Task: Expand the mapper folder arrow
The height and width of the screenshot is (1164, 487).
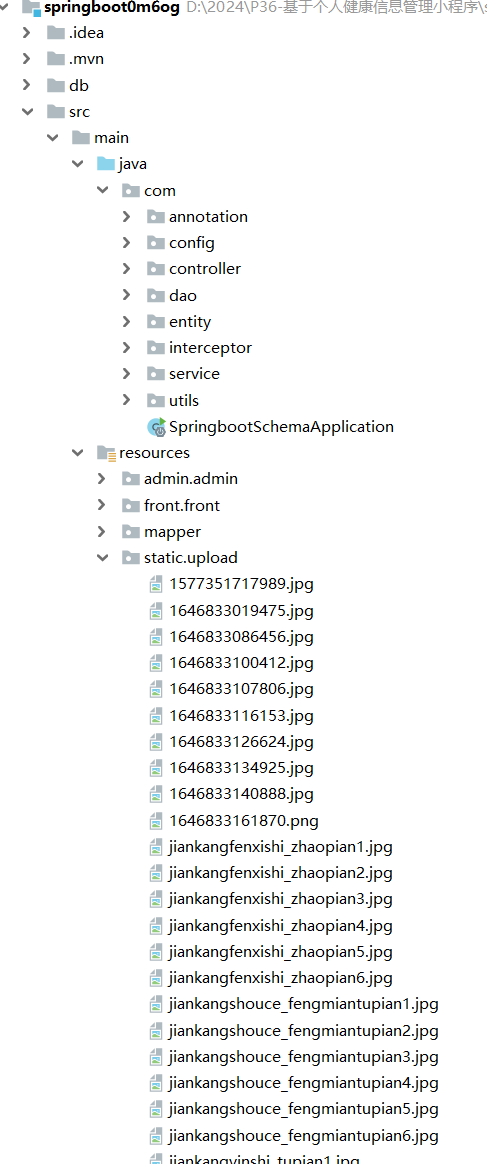Action: tap(102, 532)
